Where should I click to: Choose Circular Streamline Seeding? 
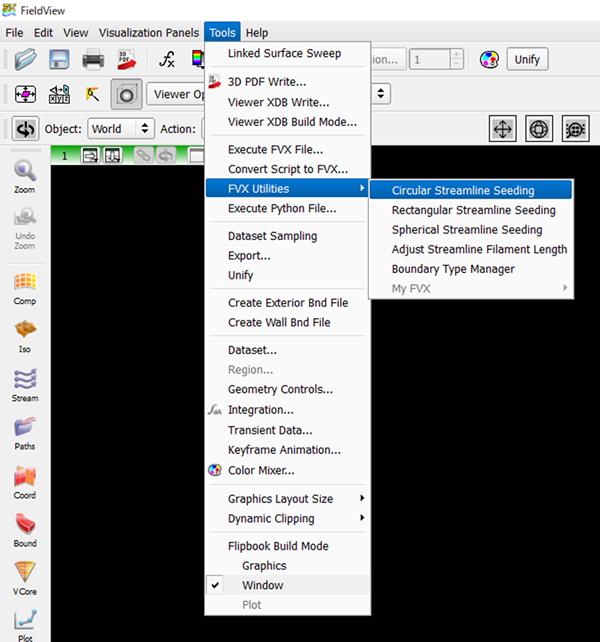tap(463, 191)
